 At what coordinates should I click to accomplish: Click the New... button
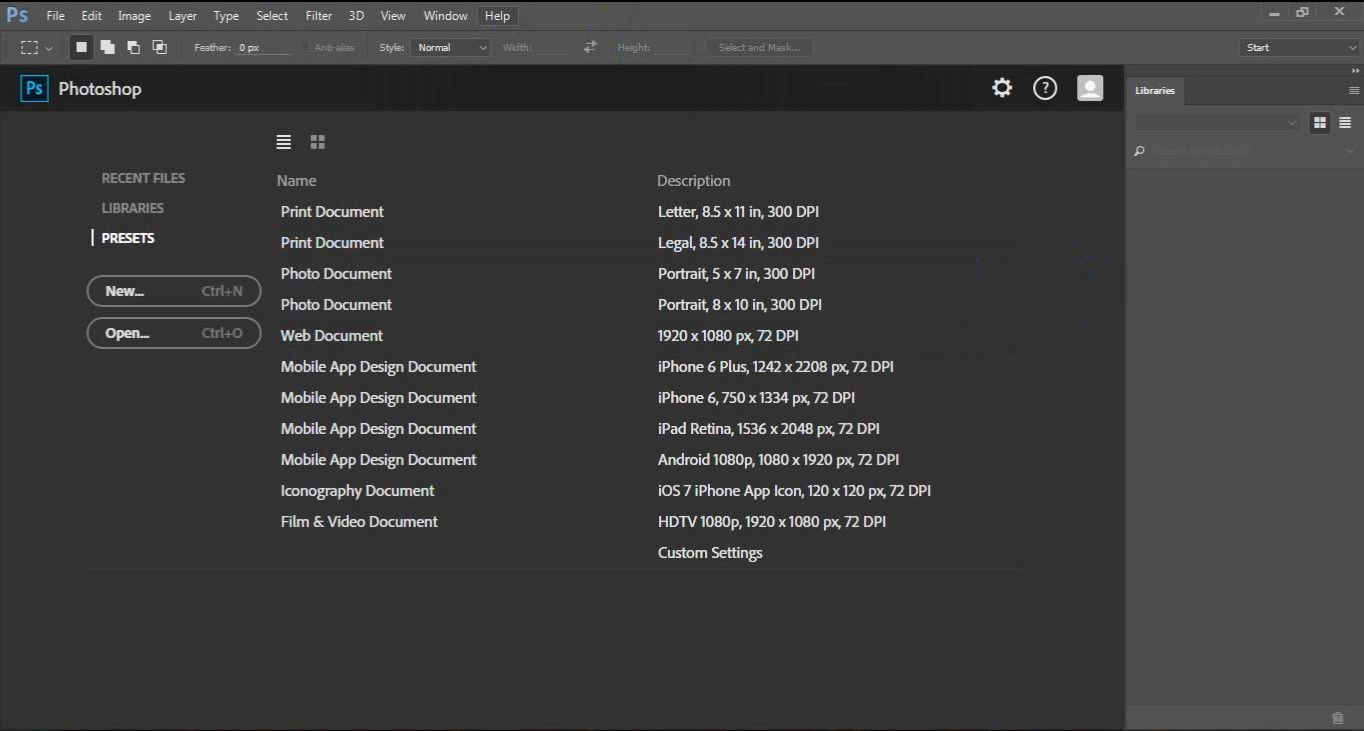[174, 291]
